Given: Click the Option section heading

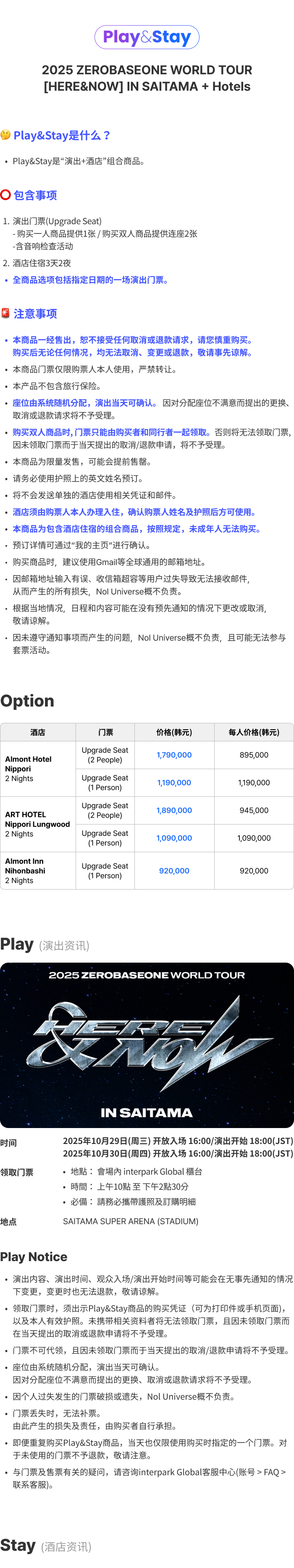Looking at the screenshot, I should pyautogui.click(x=27, y=701).
